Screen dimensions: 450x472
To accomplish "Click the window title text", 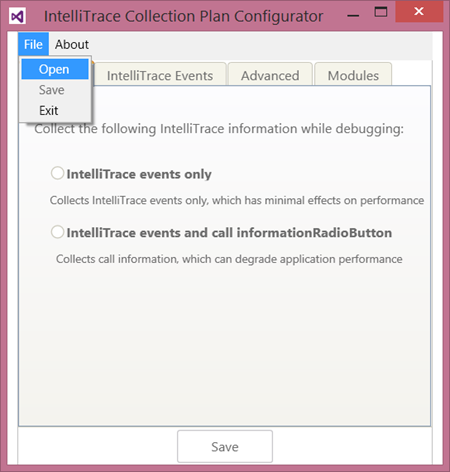I will [184, 16].
